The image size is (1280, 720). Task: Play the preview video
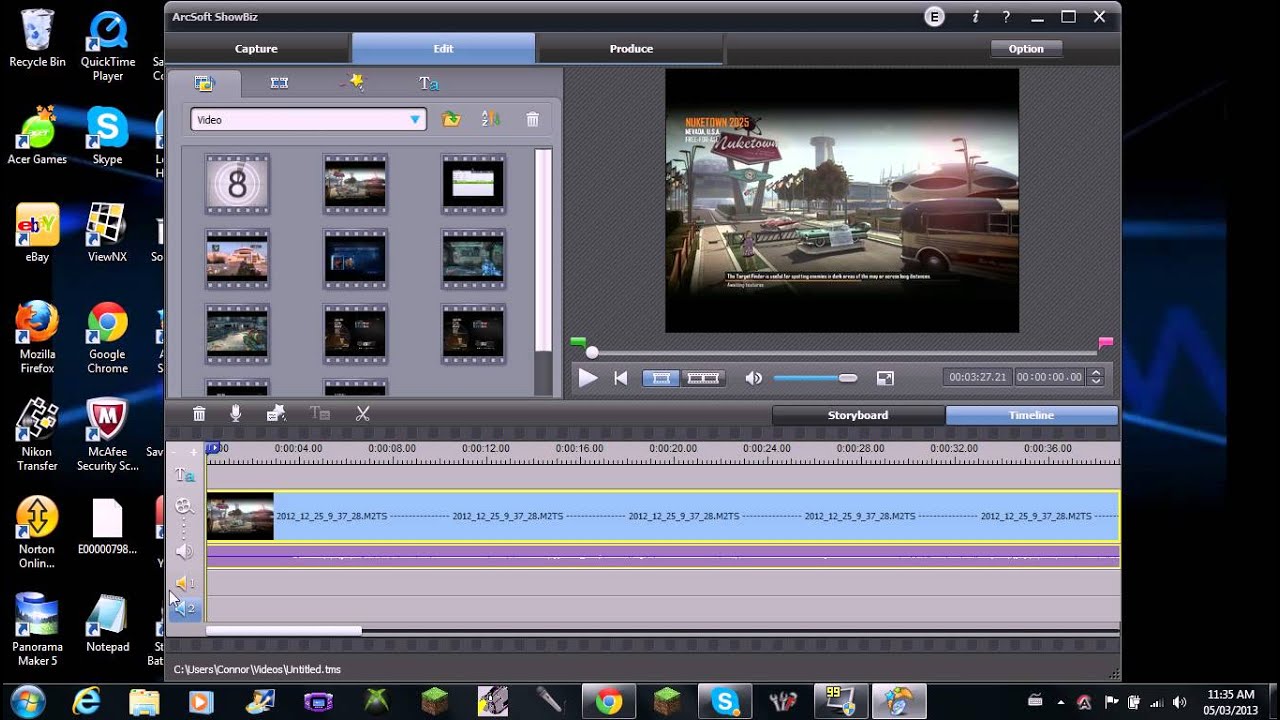click(x=588, y=378)
